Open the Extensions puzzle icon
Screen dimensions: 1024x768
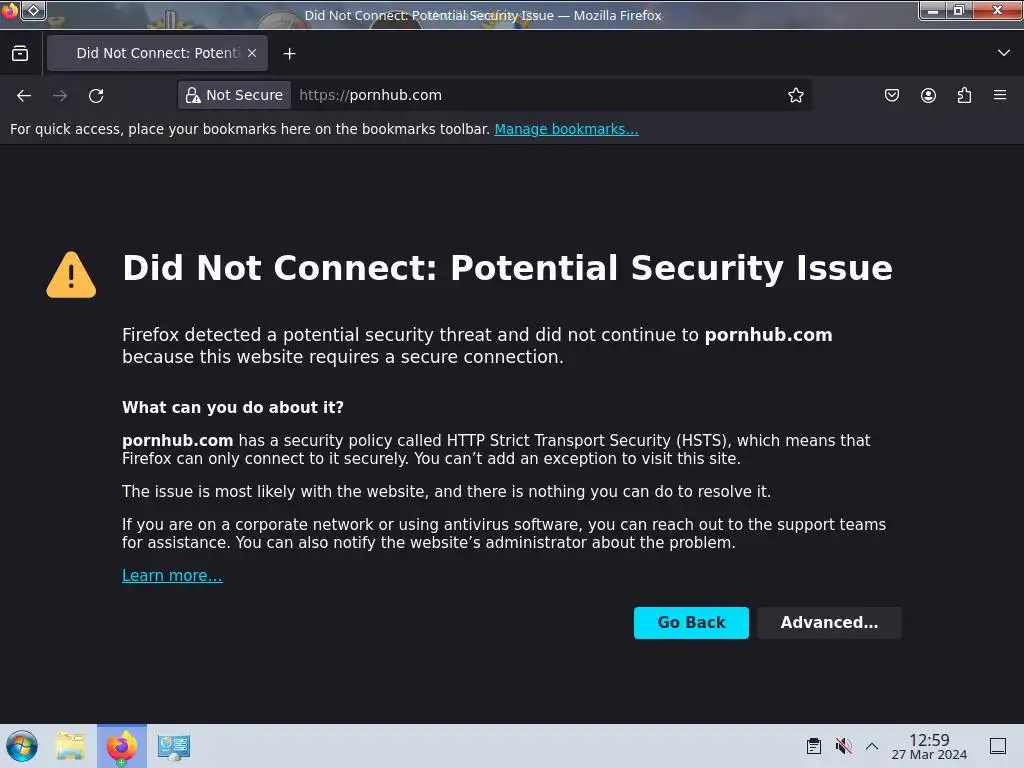(x=964, y=95)
